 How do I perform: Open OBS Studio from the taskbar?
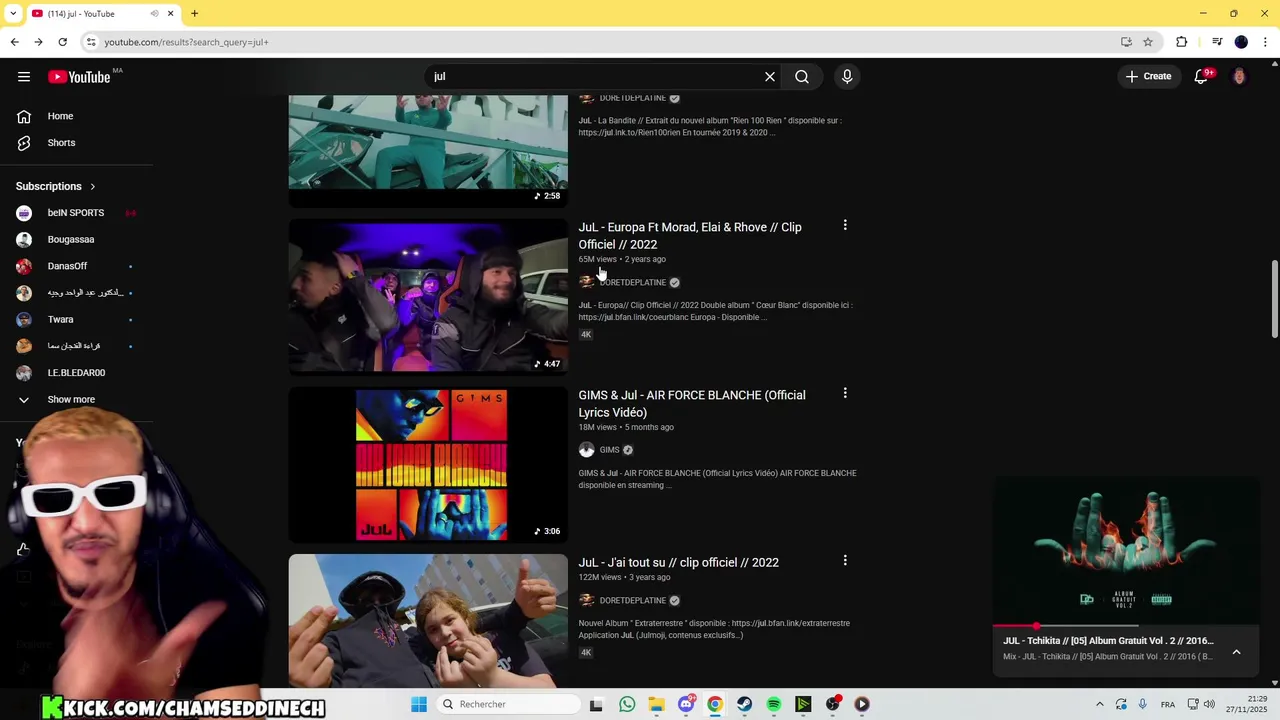click(833, 704)
